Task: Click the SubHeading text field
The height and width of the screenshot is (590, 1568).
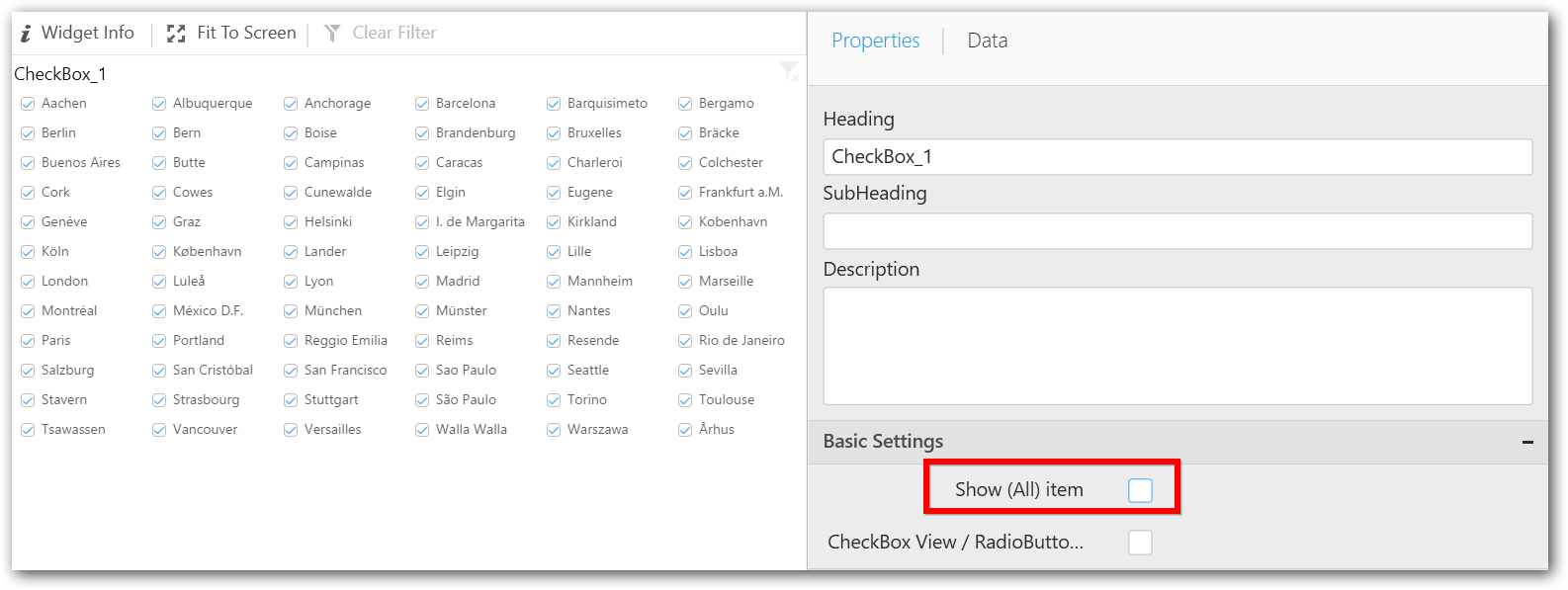Action: [x=1176, y=231]
